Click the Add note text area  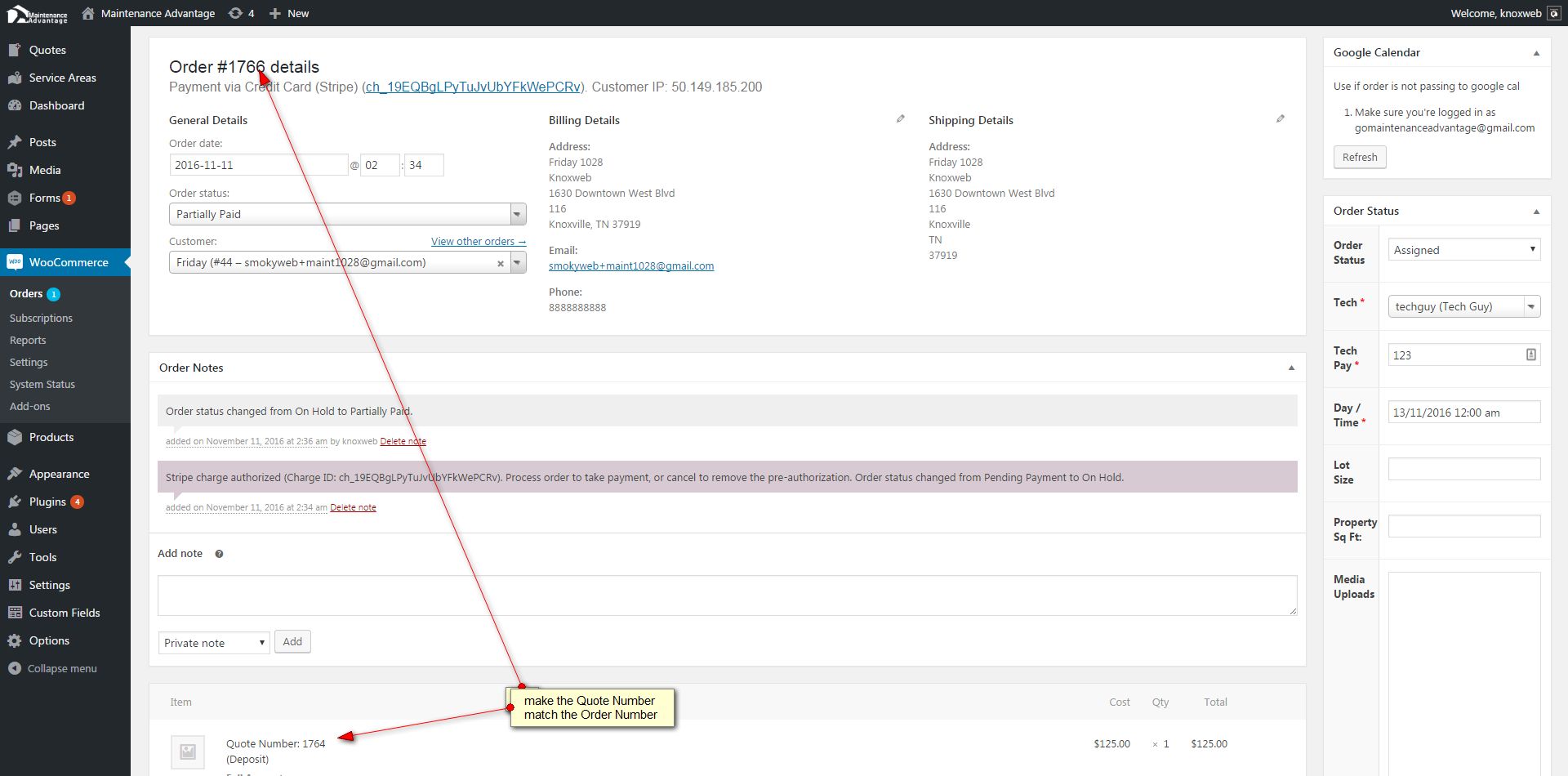[x=727, y=595]
